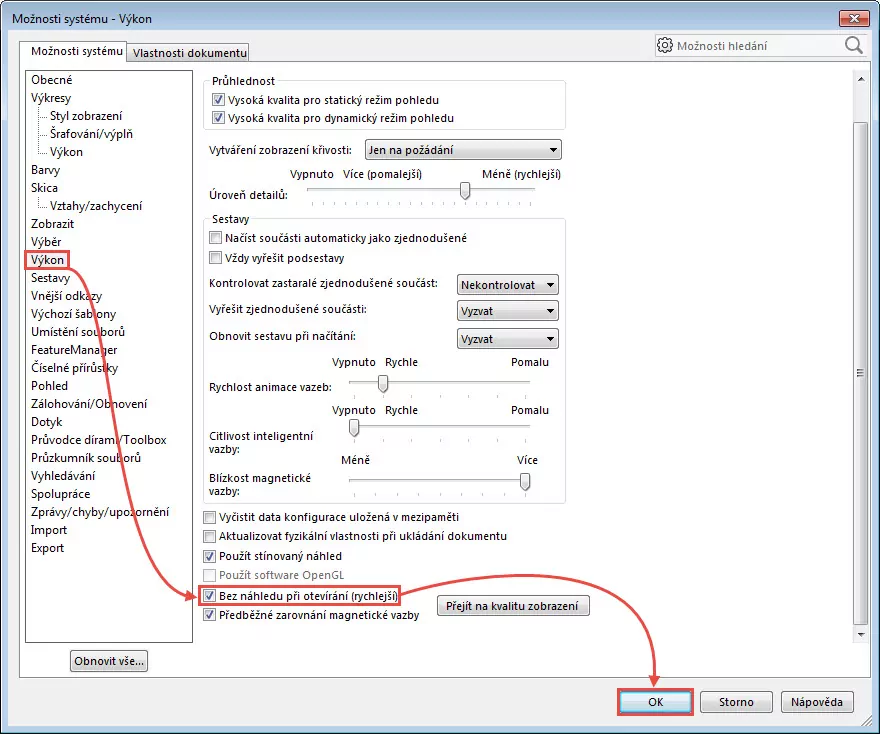Screen dimensions: 880x734
Task: Click Přejít na kvalitu zobrazení button
Action: pyautogui.click(x=513, y=606)
